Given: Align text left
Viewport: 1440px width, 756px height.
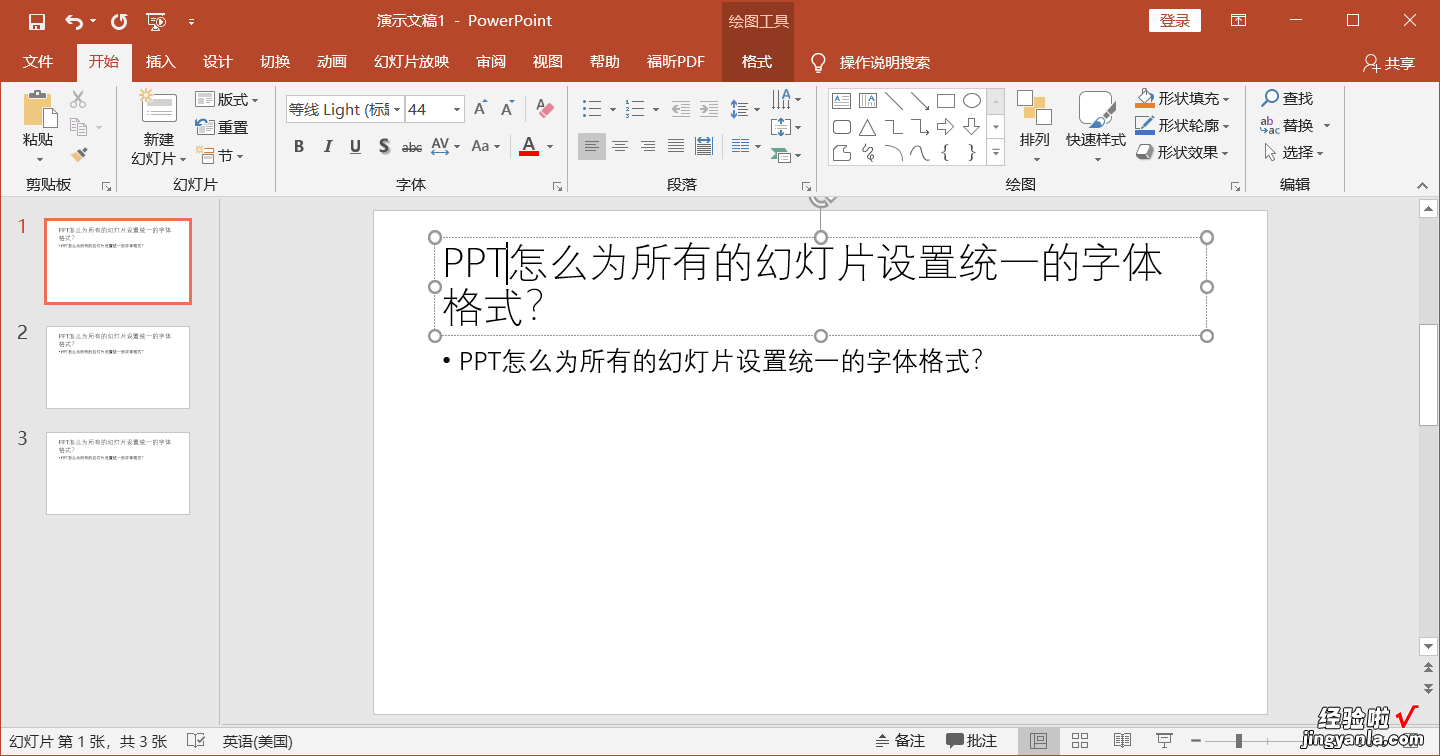Looking at the screenshot, I should point(592,147).
